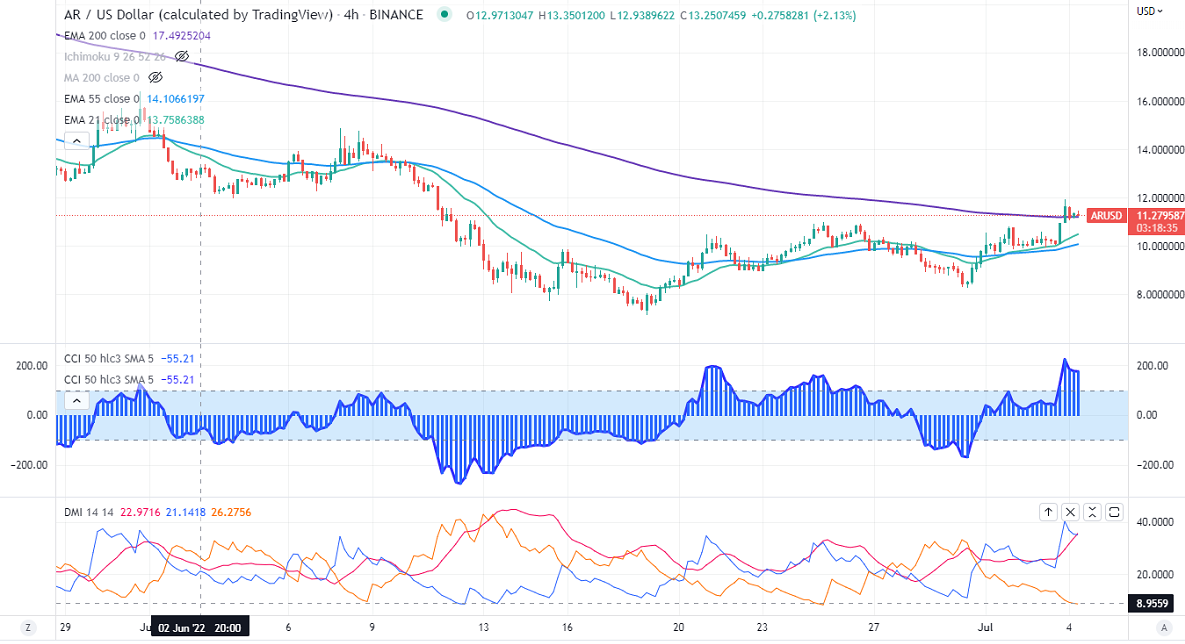Click the +0.2758281 (+2.13%) change value
This screenshot has height=644, width=1185.
[x=803, y=15]
